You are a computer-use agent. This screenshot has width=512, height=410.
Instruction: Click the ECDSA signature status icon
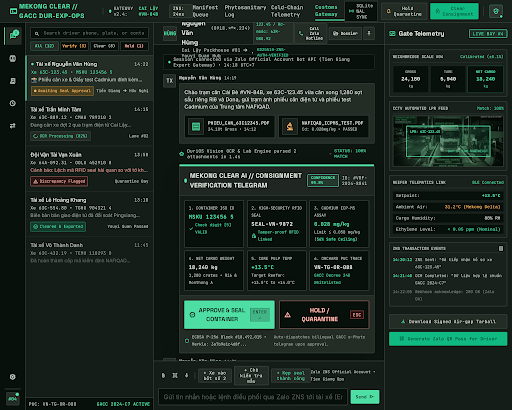coord(187,341)
